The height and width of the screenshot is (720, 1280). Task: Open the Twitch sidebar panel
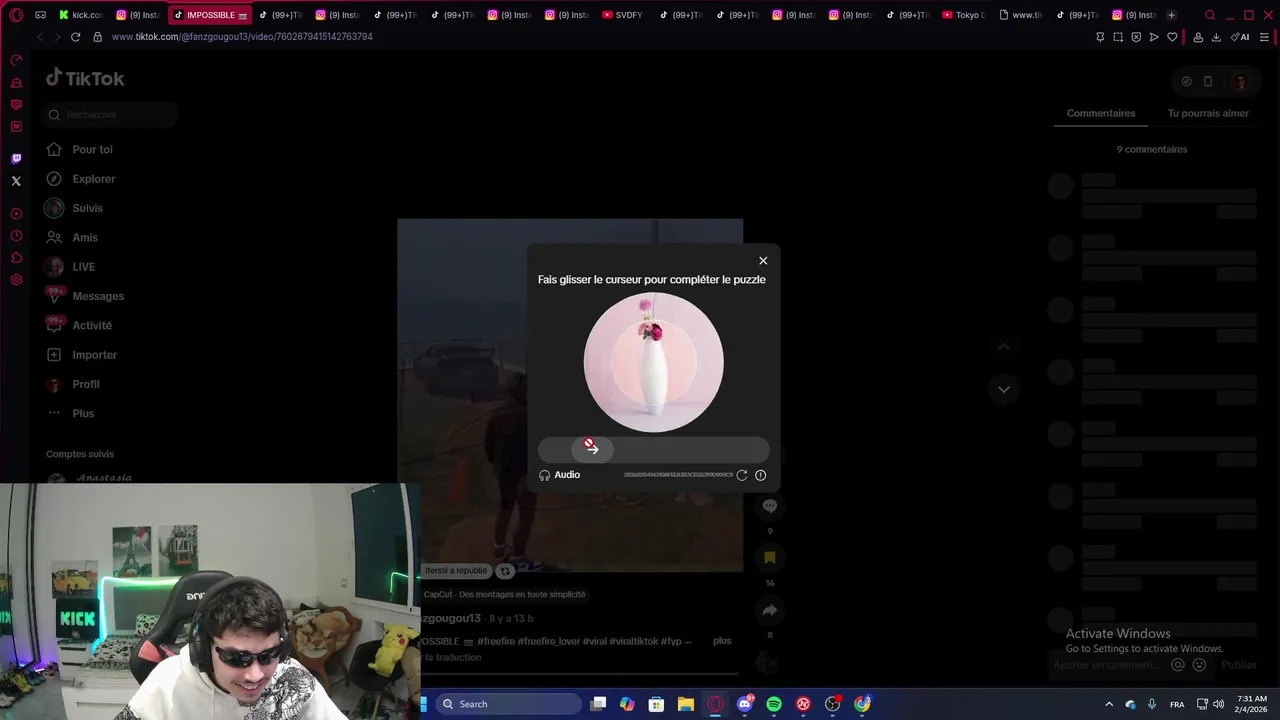coord(16,159)
